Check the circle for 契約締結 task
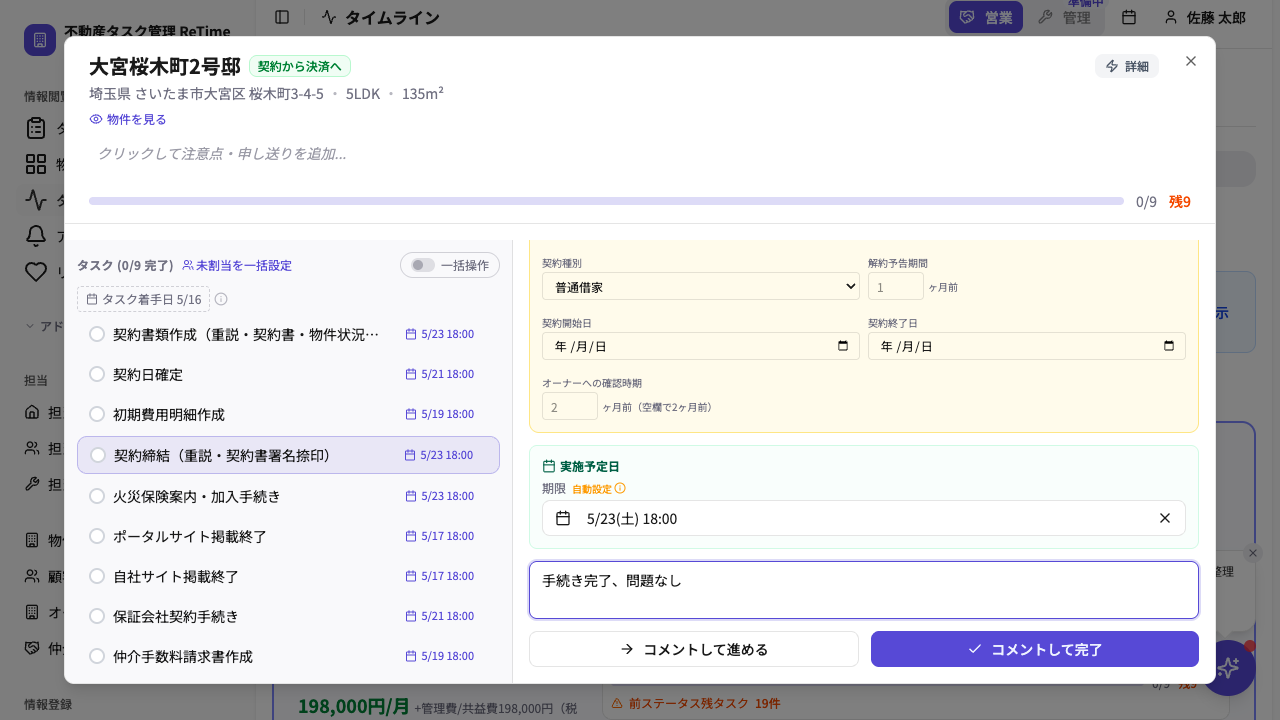The width and height of the screenshot is (1280, 720). [x=98, y=455]
